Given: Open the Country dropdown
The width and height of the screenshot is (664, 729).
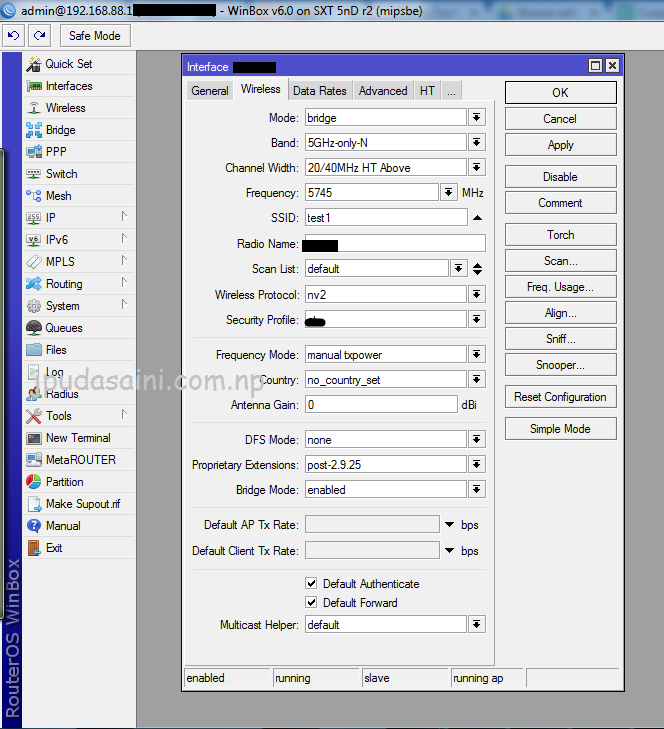Looking at the screenshot, I should click(x=477, y=379).
